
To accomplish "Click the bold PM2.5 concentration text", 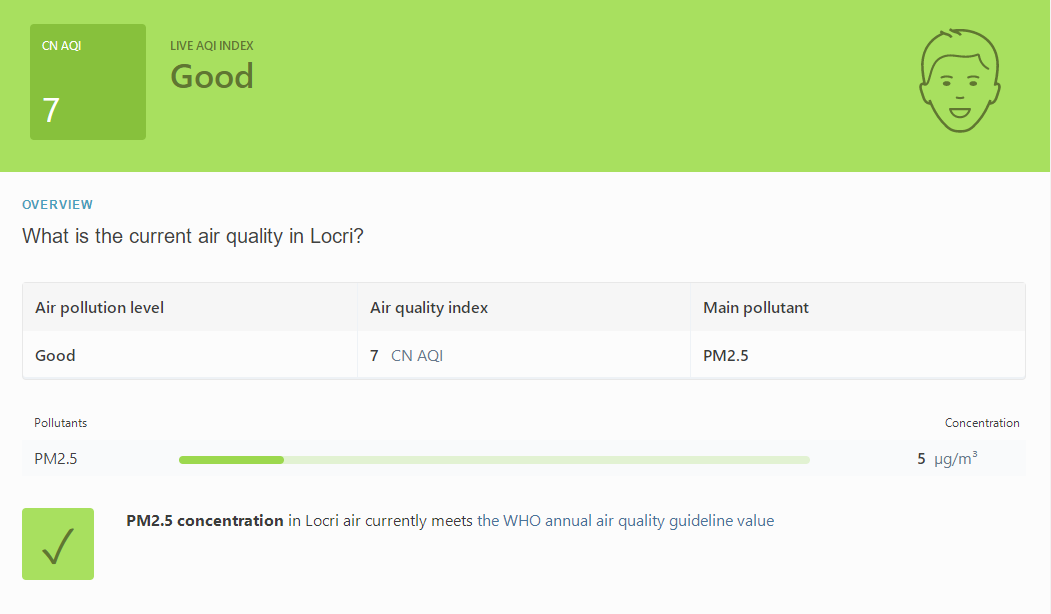I will click(x=205, y=521).
